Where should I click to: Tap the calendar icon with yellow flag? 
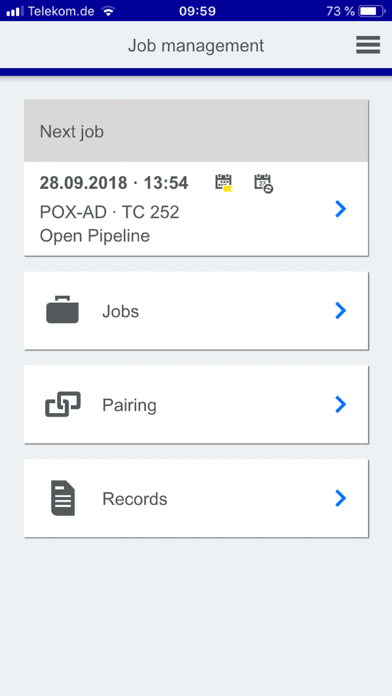(x=224, y=183)
